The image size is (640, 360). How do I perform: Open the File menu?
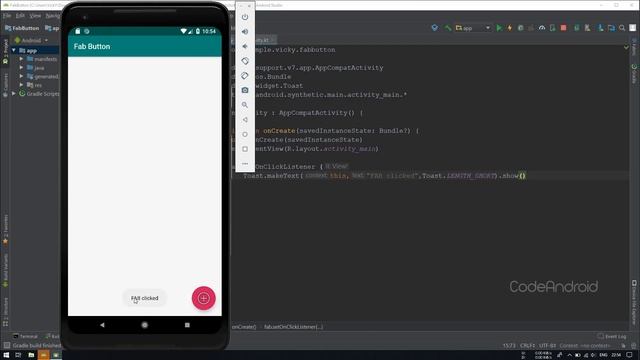pyautogui.click(x=7, y=16)
